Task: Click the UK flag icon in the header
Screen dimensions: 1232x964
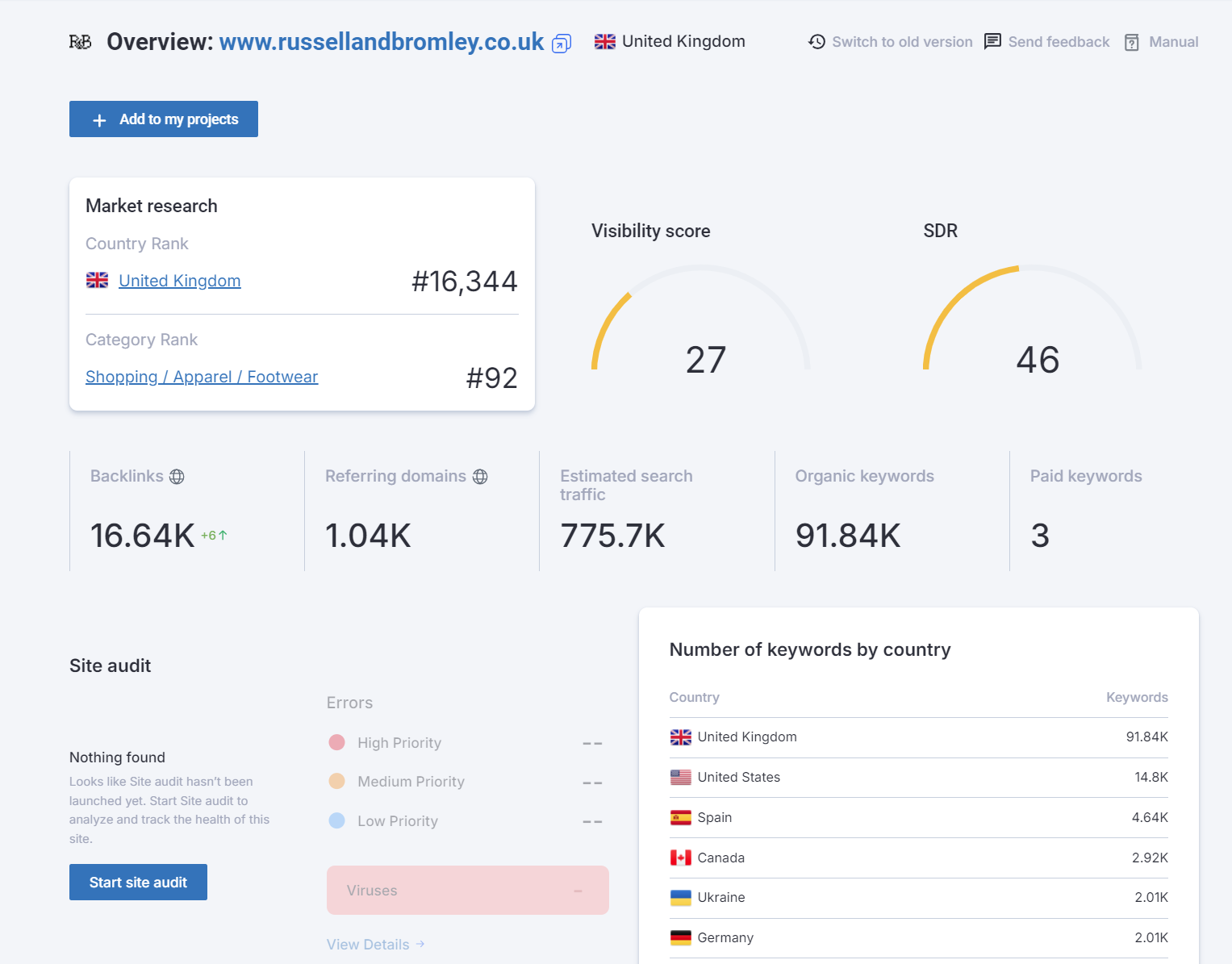Action: [604, 40]
